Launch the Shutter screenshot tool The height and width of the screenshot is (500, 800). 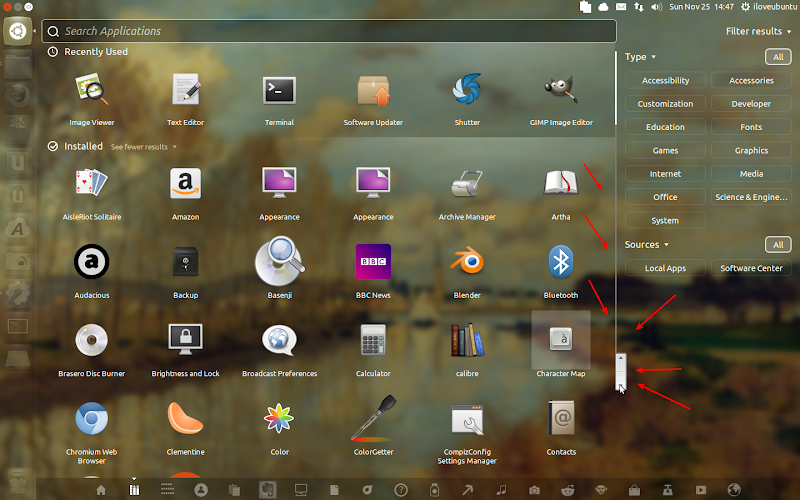[x=467, y=90]
